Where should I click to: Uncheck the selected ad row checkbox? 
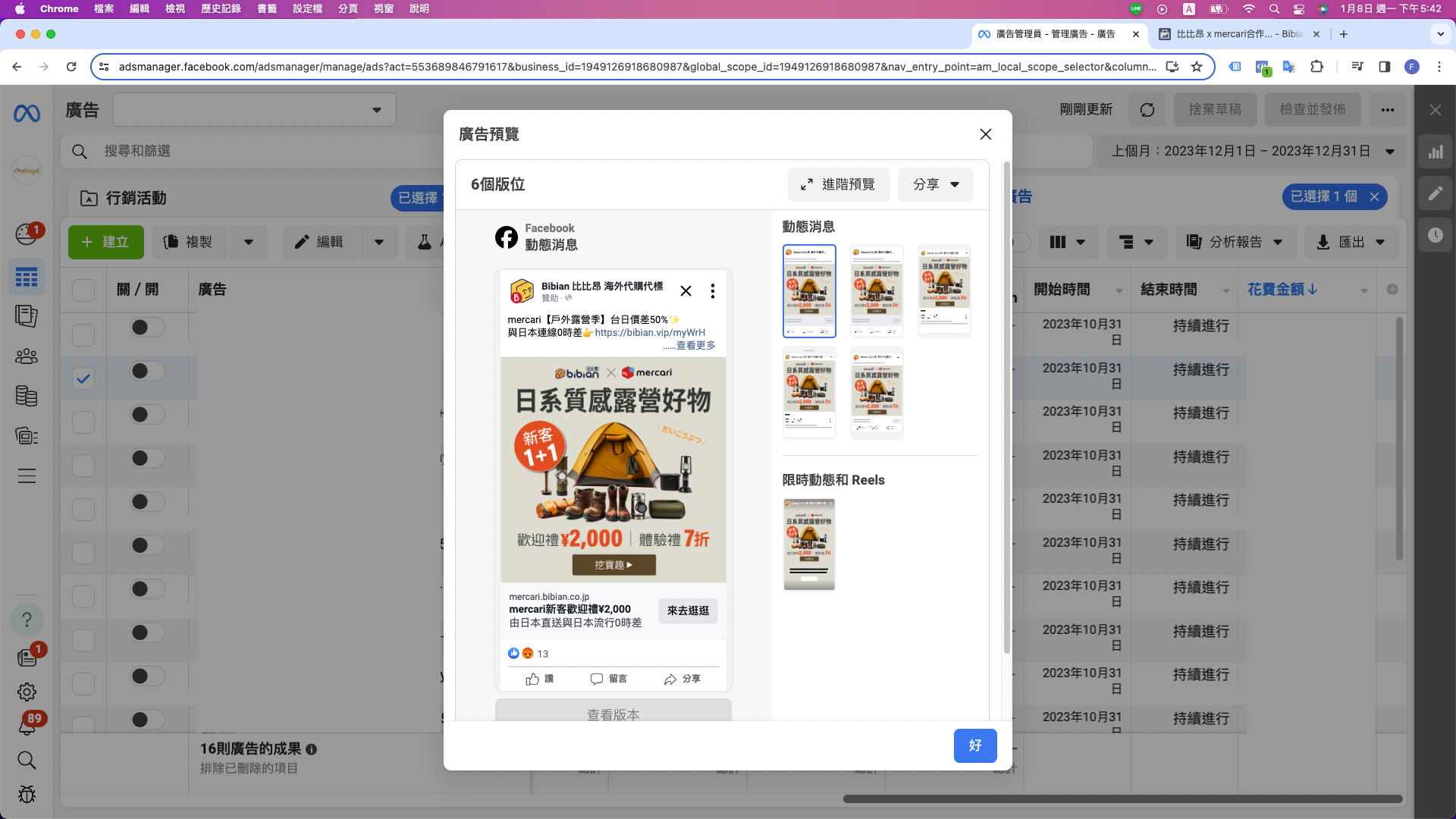[83, 378]
